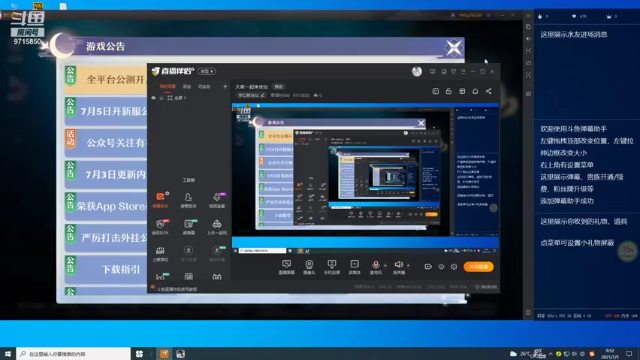Add a 手机投屏 phone casting source
Image resolution: width=640 pixels, height=360 pixels.
tap(332, 267)
